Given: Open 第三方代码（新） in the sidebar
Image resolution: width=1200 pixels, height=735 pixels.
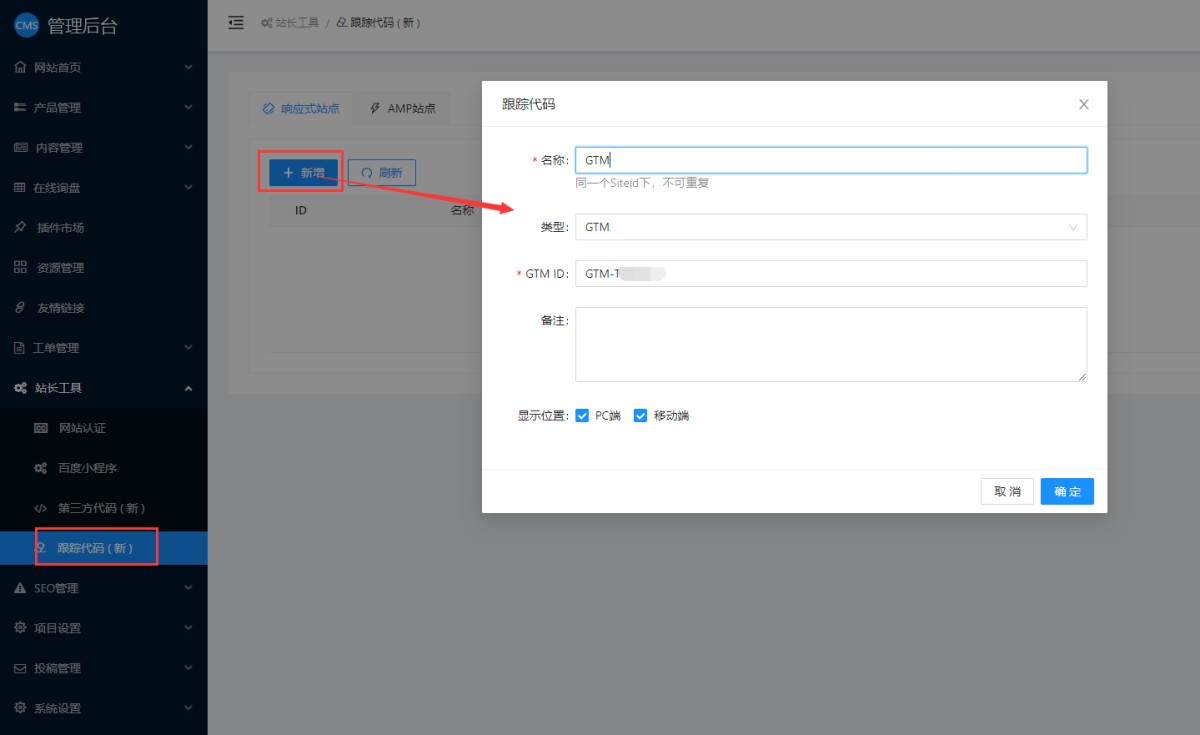Looking at the screenshot, I should tap(102, 508).
